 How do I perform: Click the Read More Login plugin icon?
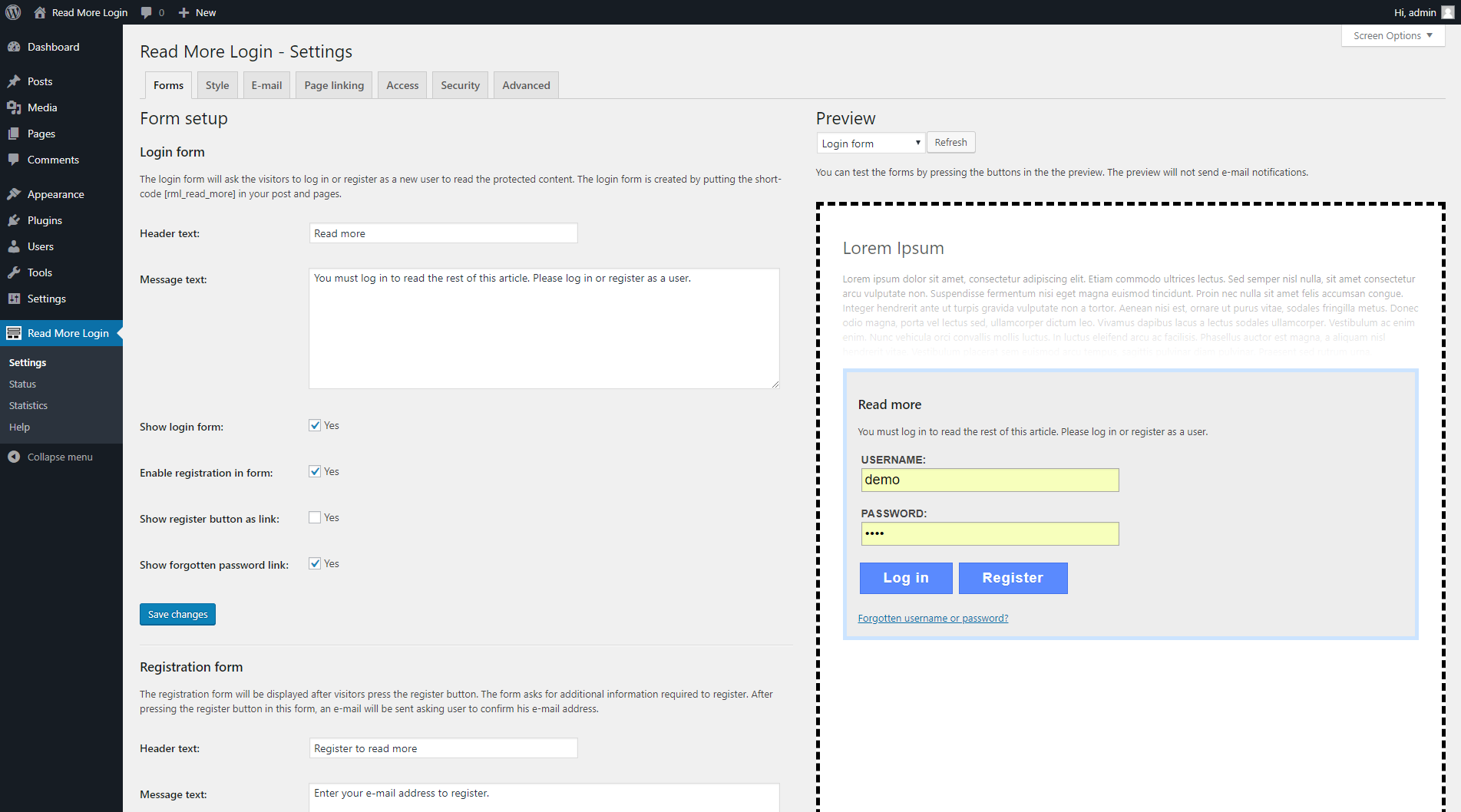tap(14, 332)
